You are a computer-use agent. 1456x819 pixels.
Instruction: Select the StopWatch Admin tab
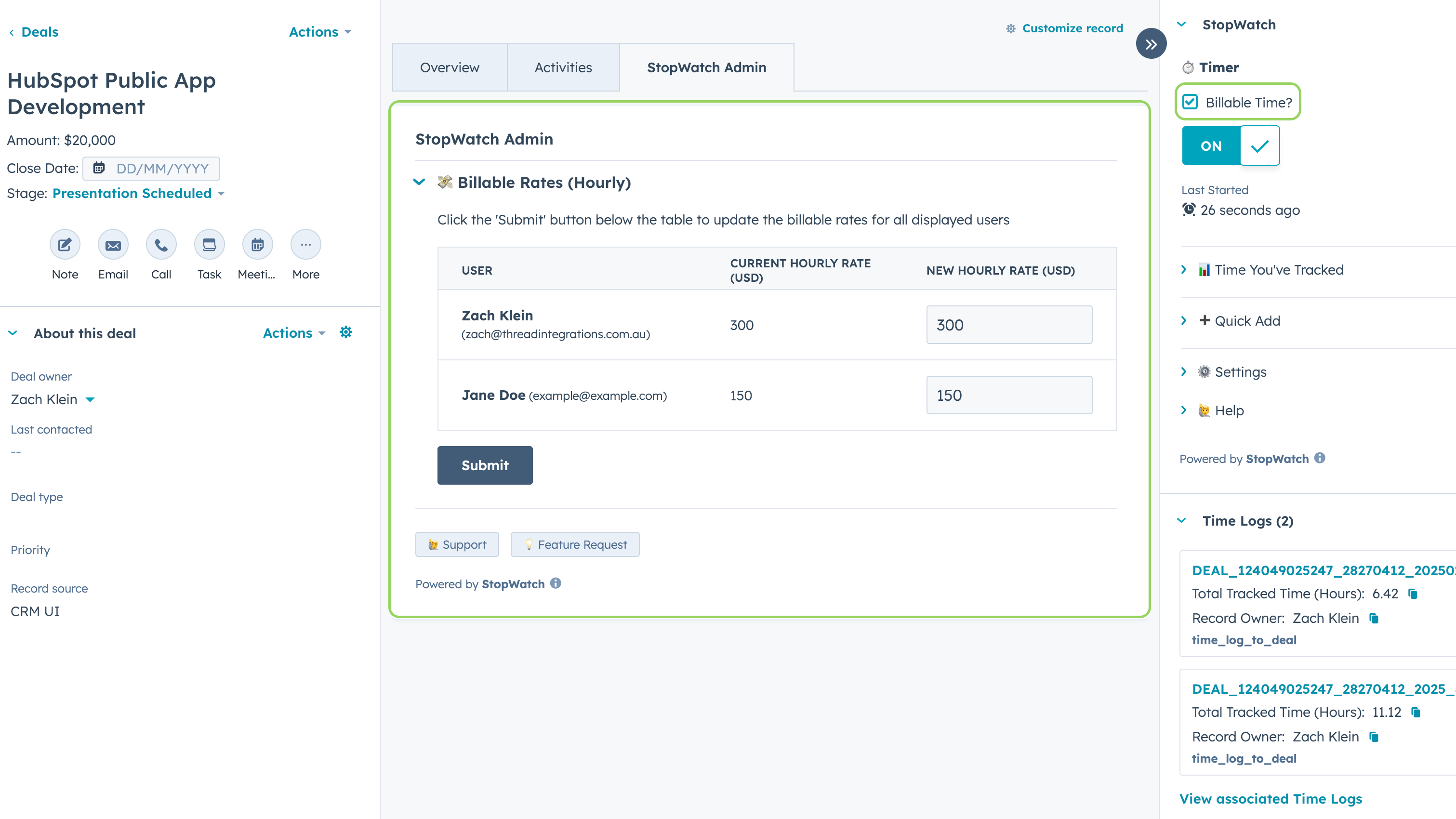706,67
